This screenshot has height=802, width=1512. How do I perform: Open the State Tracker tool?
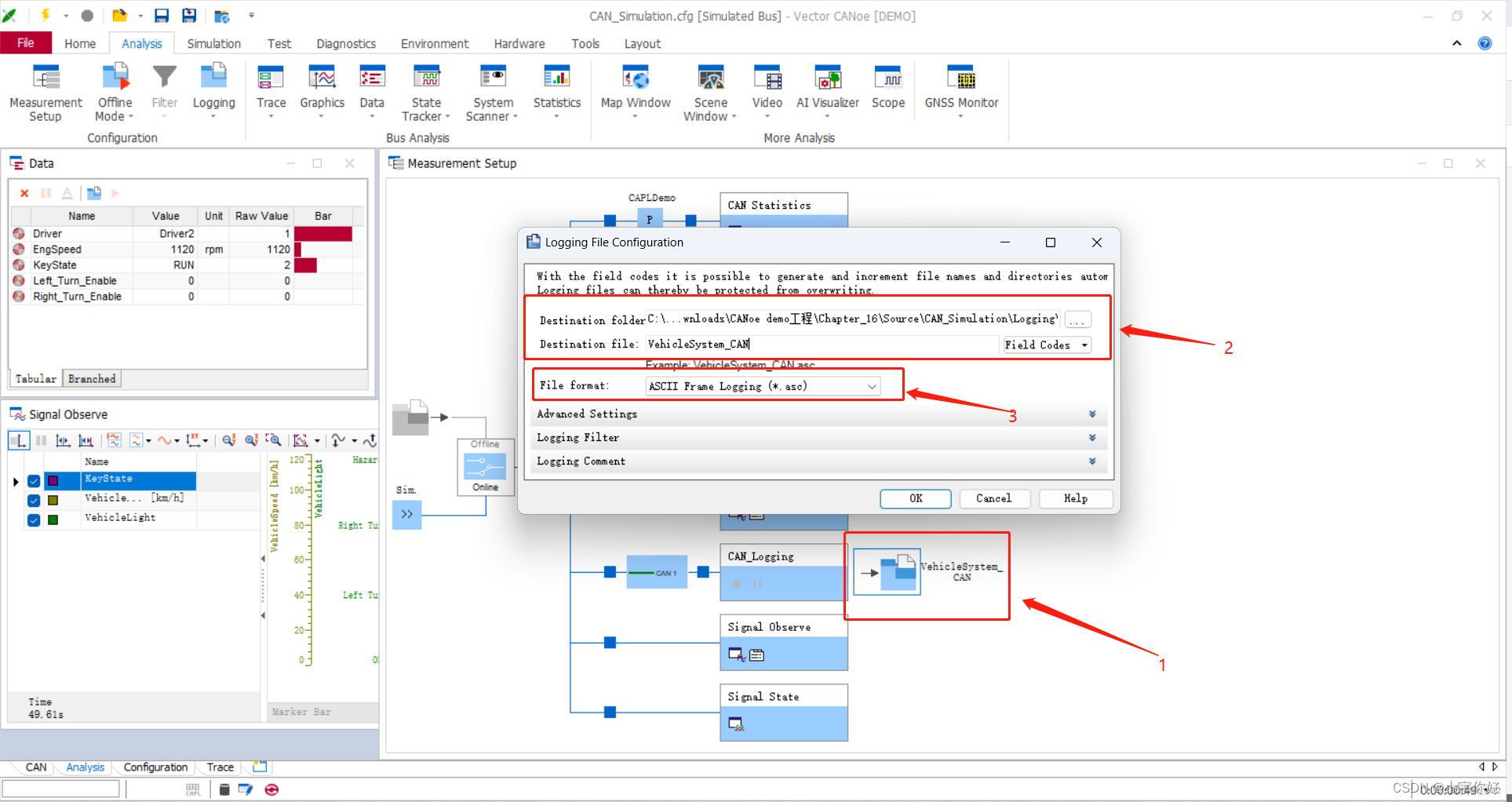(x=426, y=93)
